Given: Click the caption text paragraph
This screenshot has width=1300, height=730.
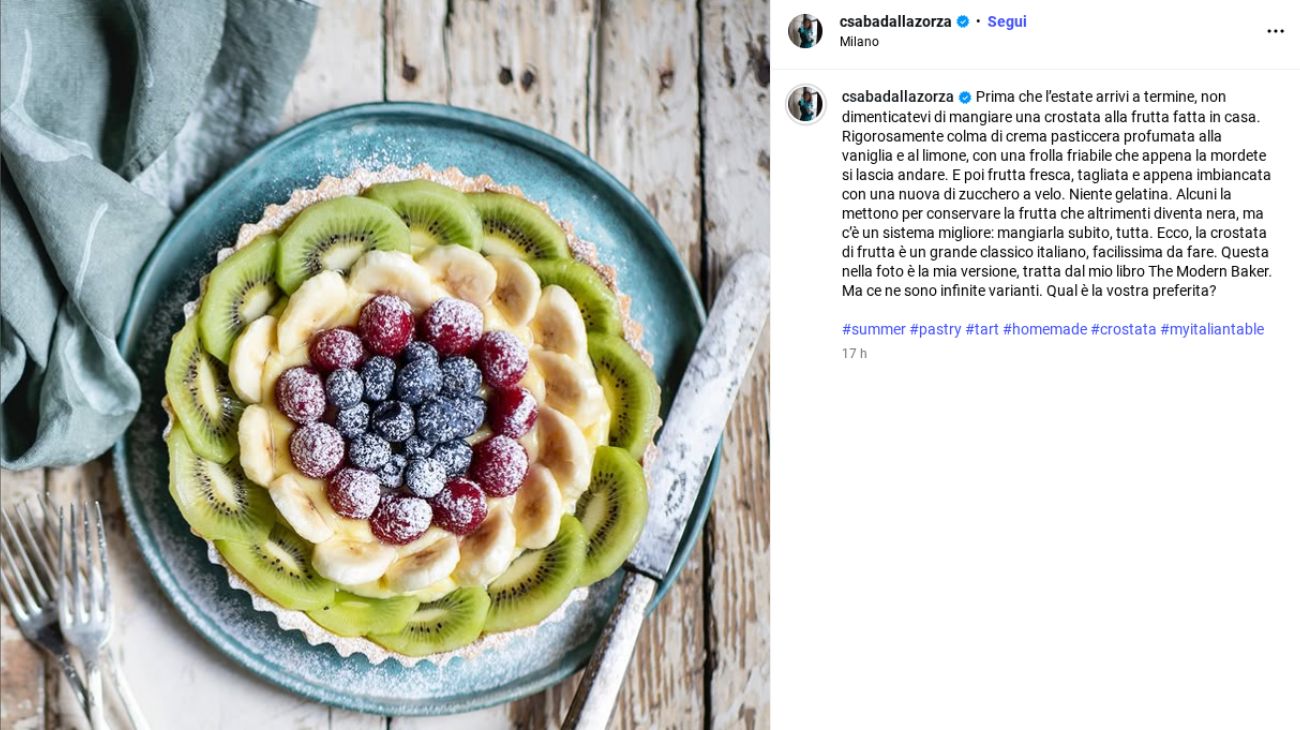Looking at the screenshot, I should (x=1057, y=194).
